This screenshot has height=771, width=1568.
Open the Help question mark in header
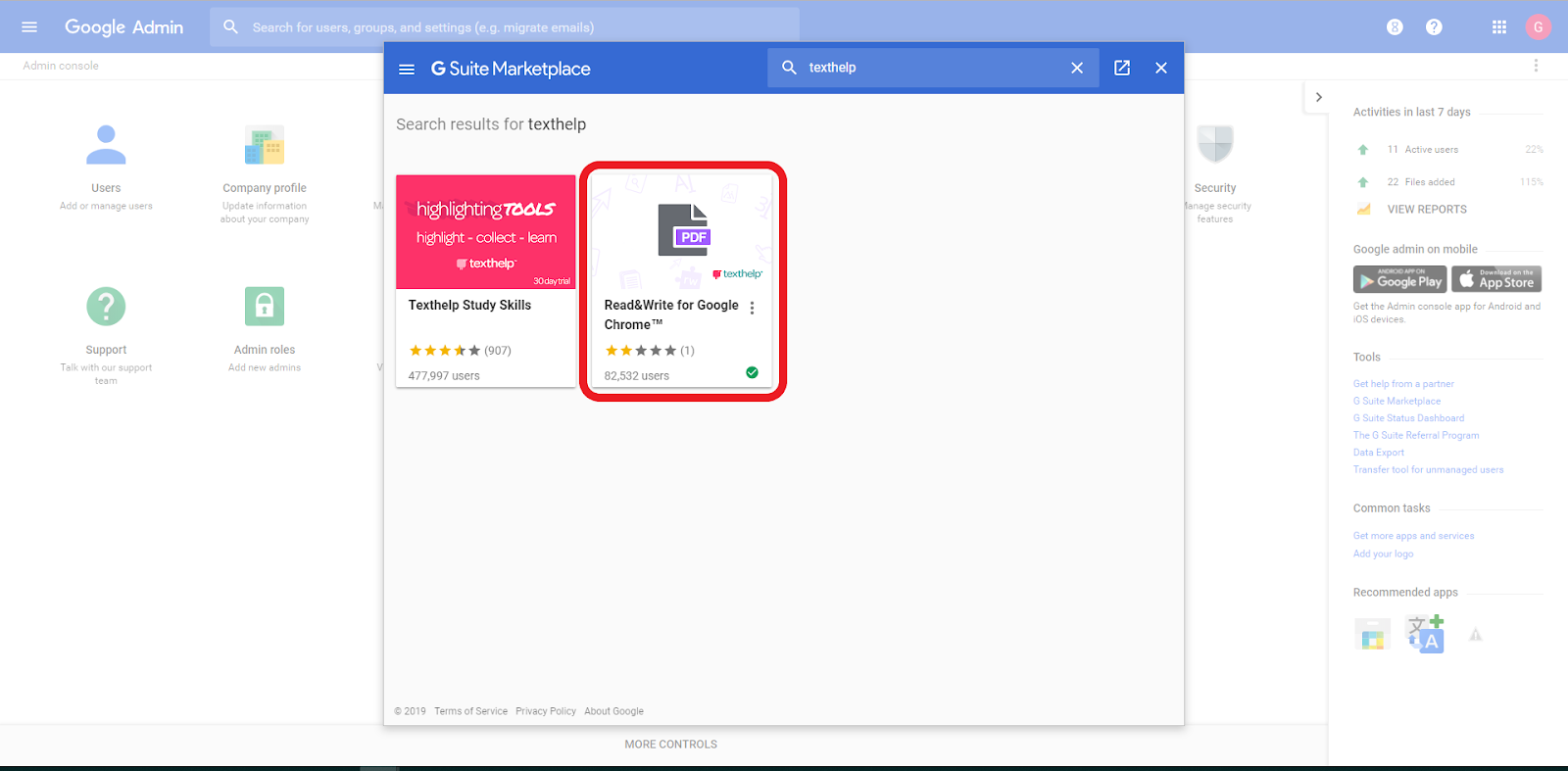click(1434, 27)
